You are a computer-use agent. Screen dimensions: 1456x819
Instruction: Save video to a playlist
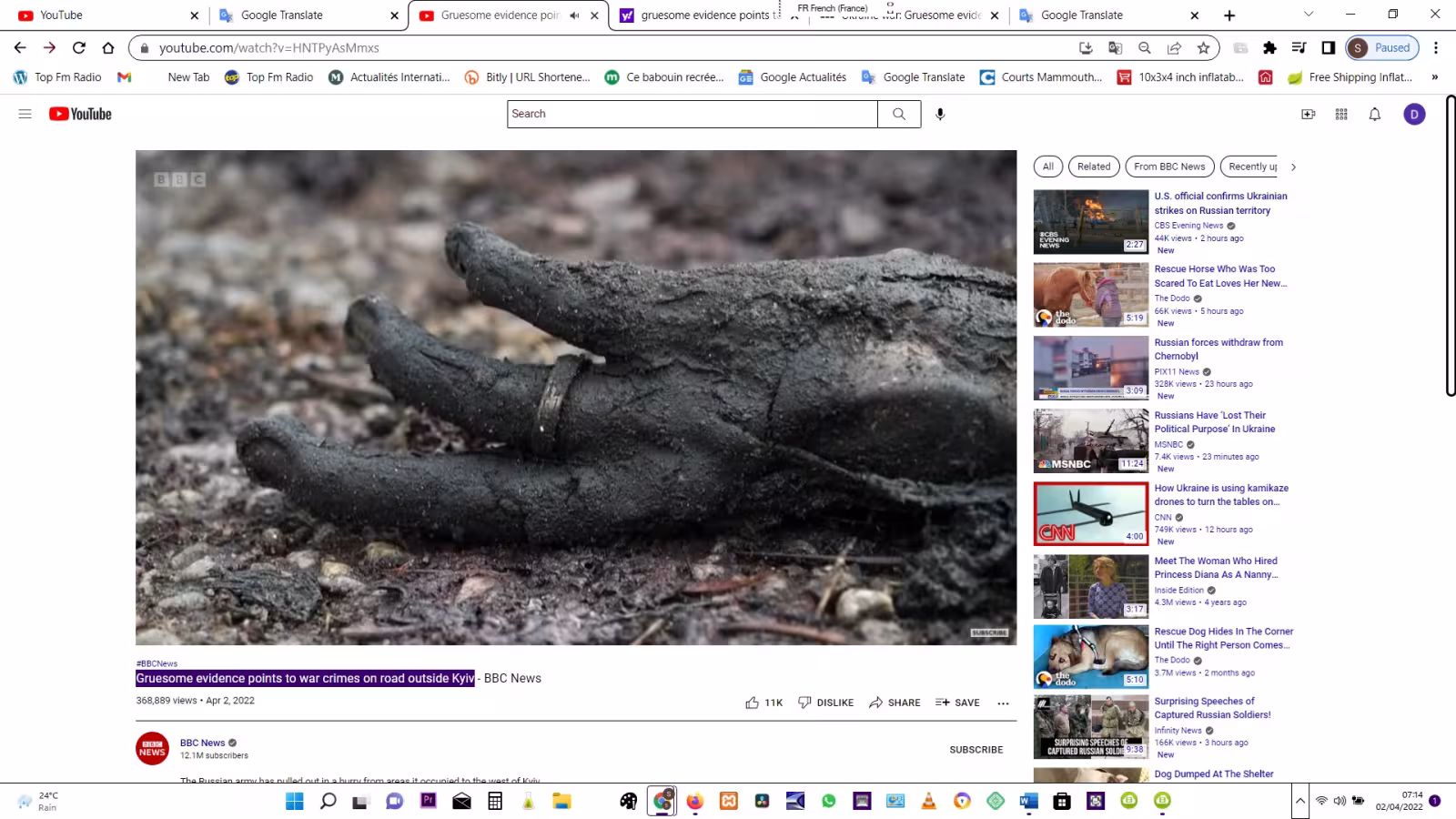pyautogui.click(x=957, y=703)
